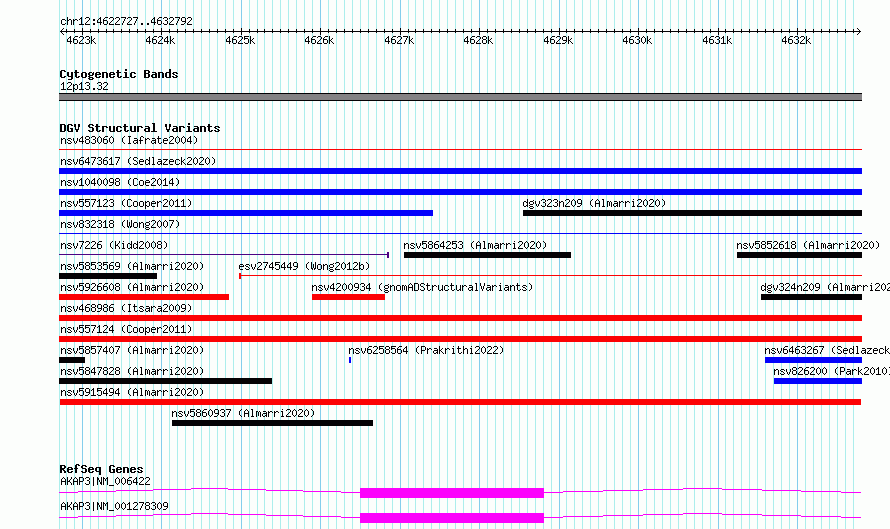Click the chr12:4622727..4632792 coordinate text
890x529 pixels.
point(126,21)
